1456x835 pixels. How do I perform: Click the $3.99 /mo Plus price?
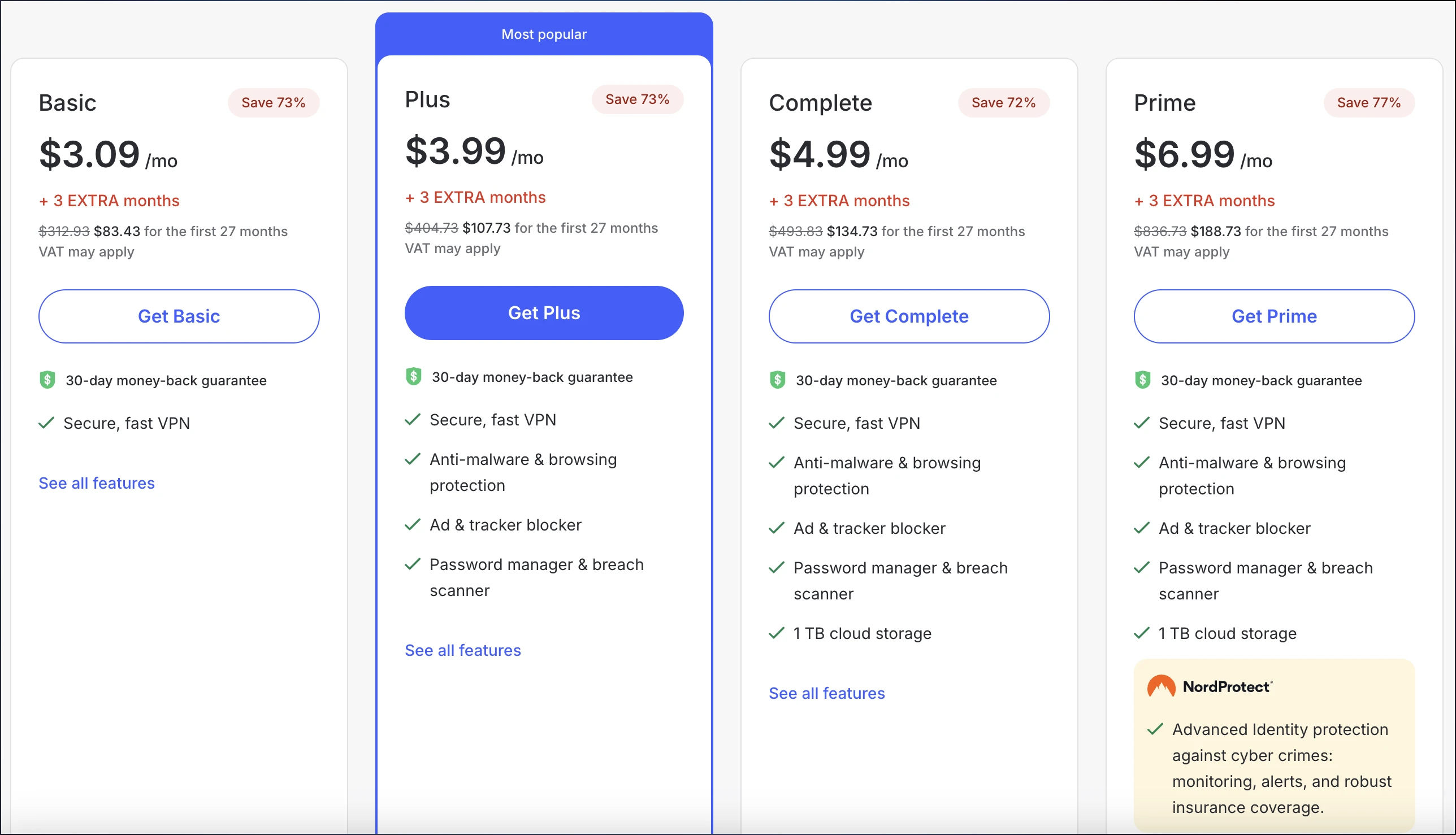474,151
